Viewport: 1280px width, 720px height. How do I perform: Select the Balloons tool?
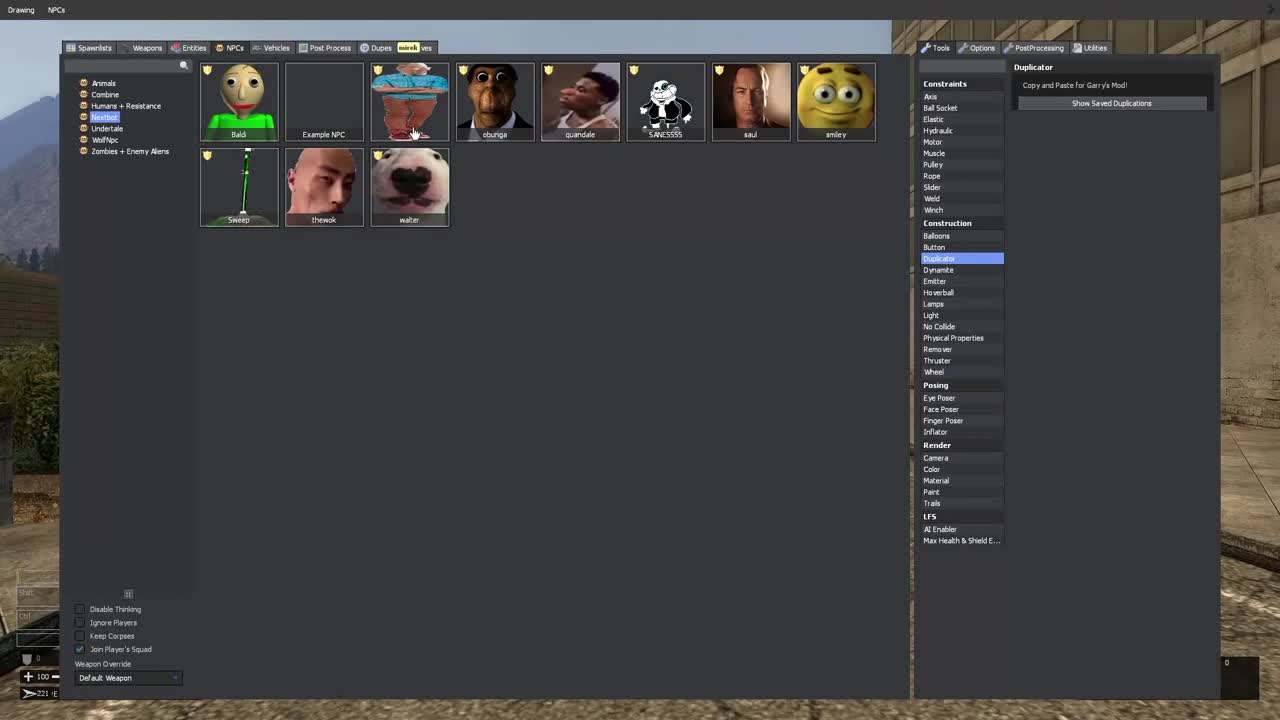pos(961,236)
